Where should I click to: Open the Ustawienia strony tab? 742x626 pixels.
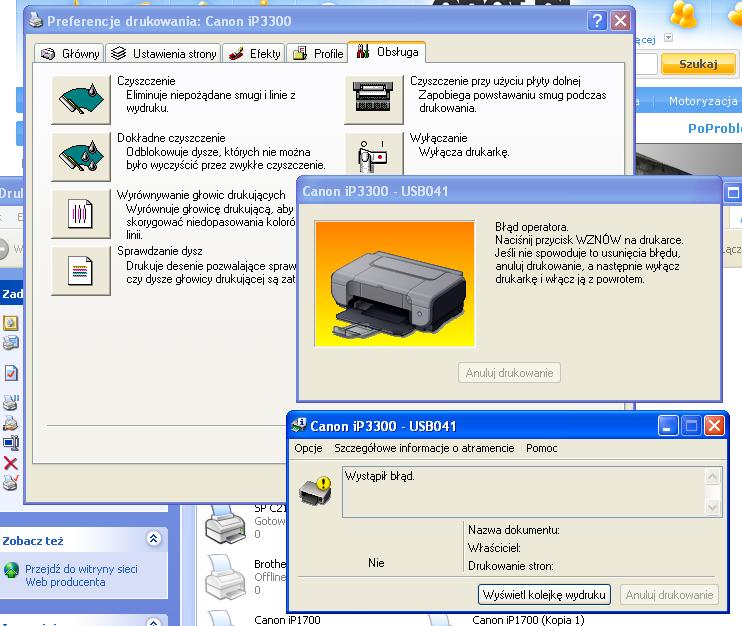tap(163, 54)
